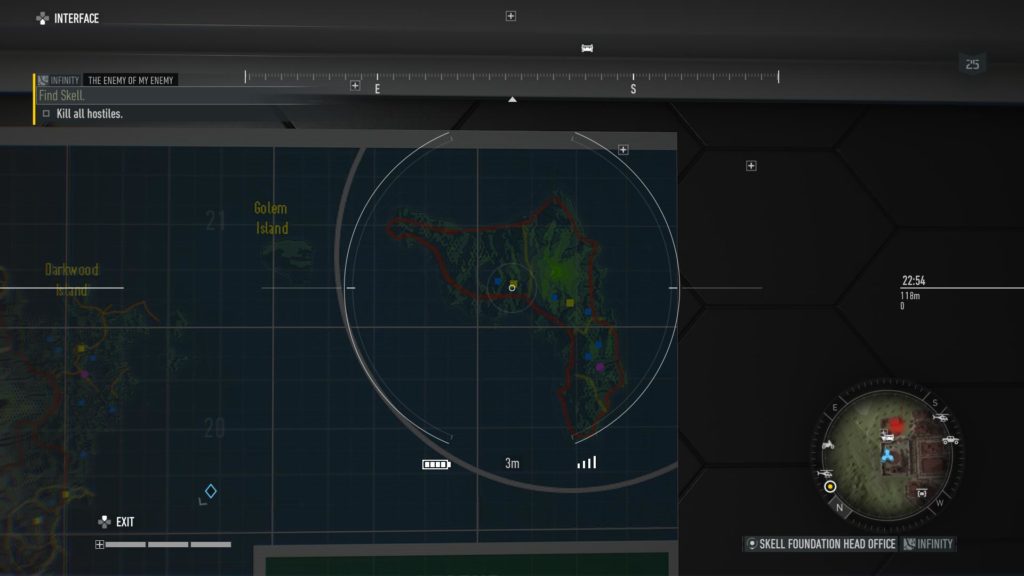The width and height of the screenshot is (1024, 576).
Task: Click the N marker on minimap ring
Action: [840, 507]
